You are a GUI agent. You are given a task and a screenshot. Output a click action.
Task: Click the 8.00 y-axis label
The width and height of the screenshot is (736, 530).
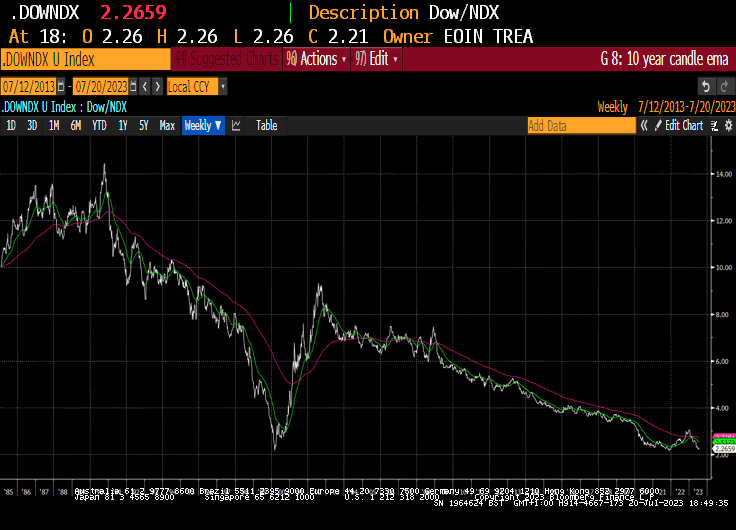point(723,315)
